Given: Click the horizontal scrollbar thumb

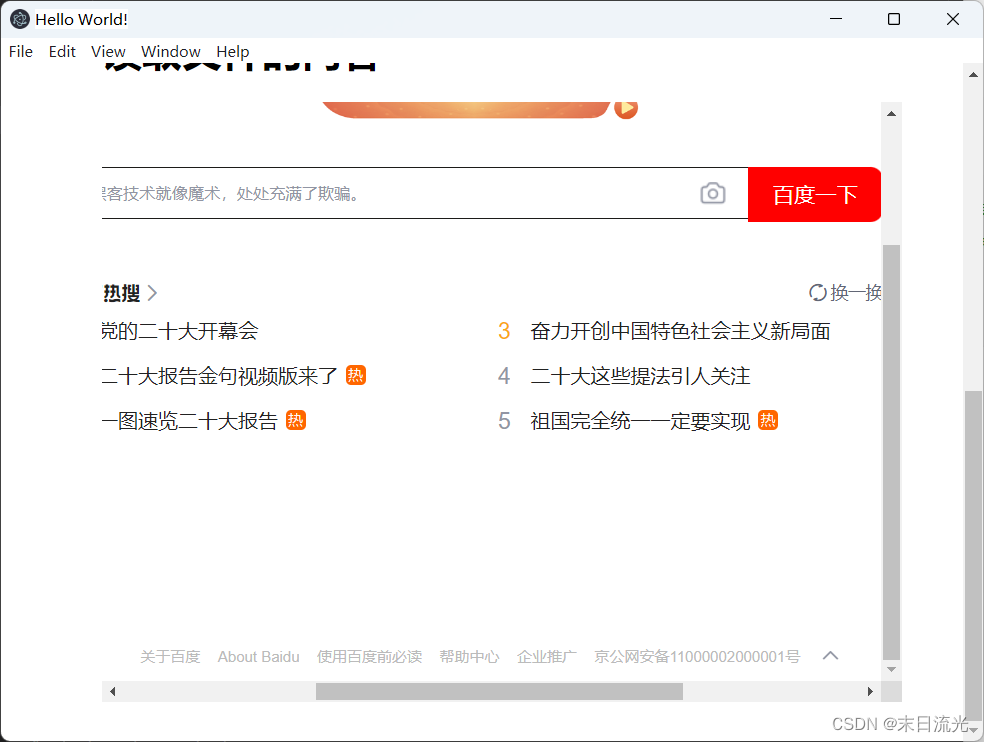Looking at the screenshot, I should (499, 691).
